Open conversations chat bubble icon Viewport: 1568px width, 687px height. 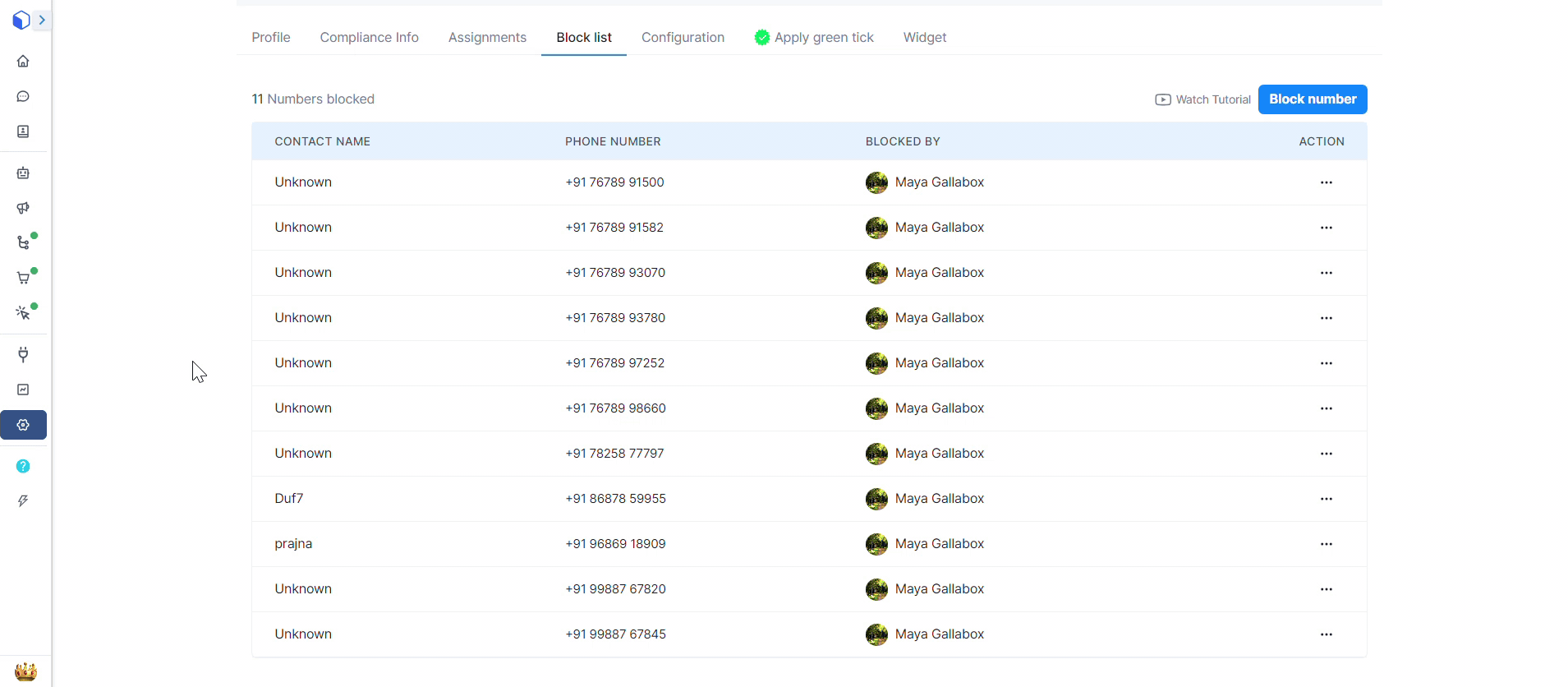click(x=23, y=97)
